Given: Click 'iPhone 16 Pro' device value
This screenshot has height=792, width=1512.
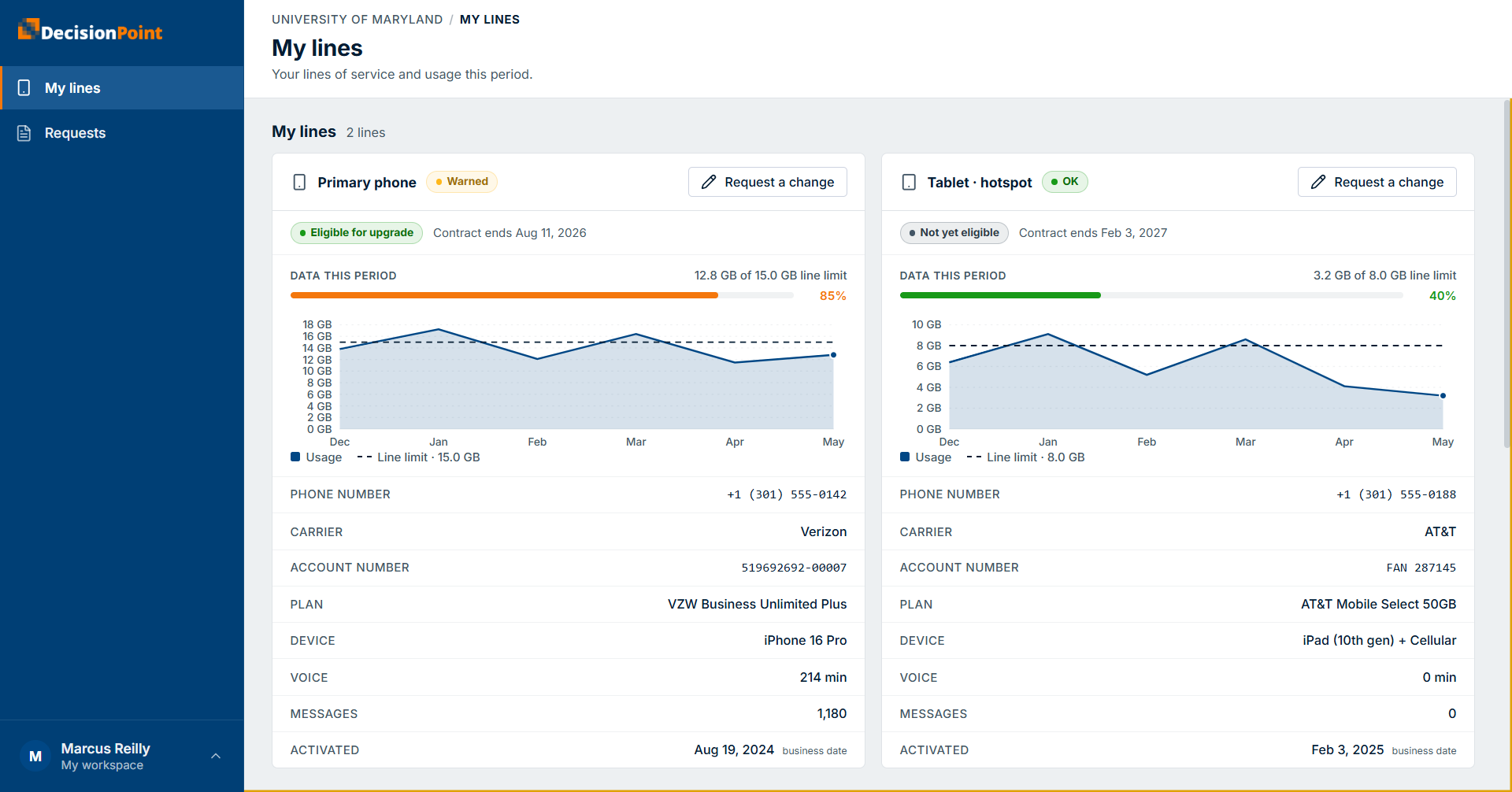Looking at the screenshot, I should pyautogui.click(x=806, y=640).
